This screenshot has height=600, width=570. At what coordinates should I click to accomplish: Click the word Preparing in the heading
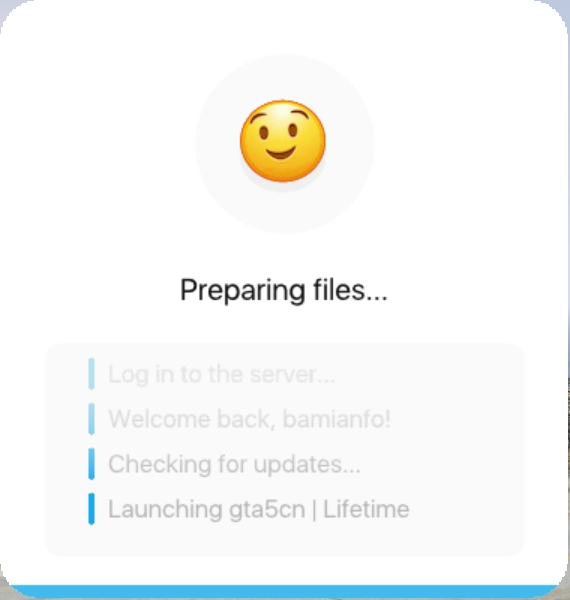[x=242, y=291]
